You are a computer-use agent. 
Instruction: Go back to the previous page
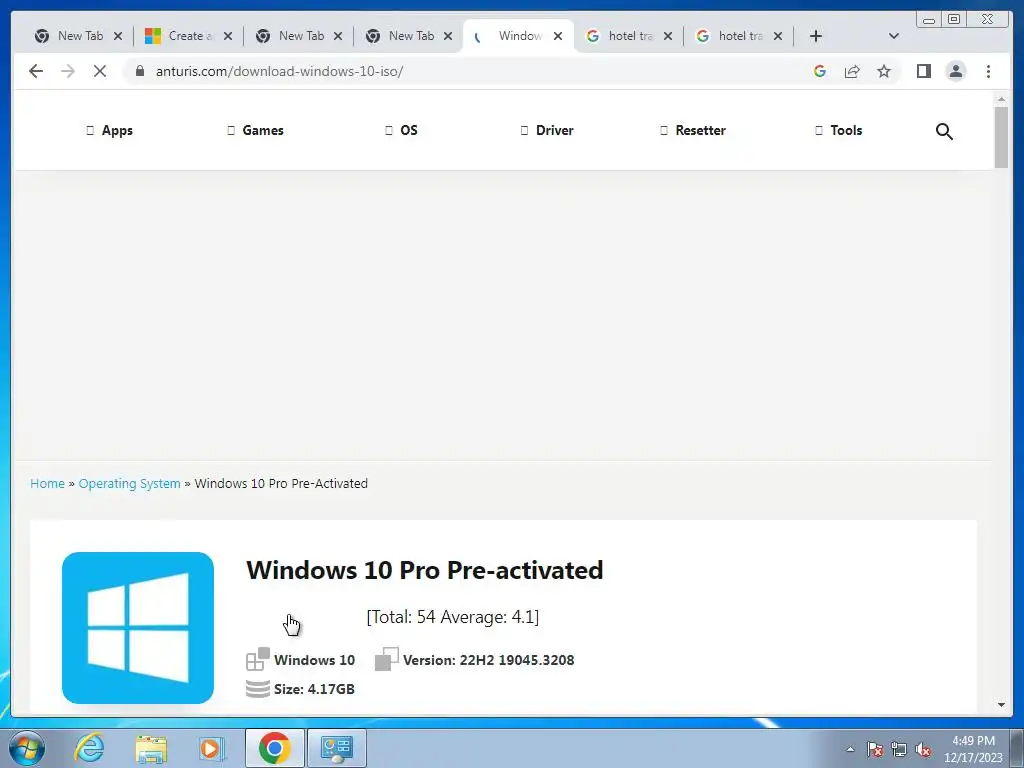36,71
